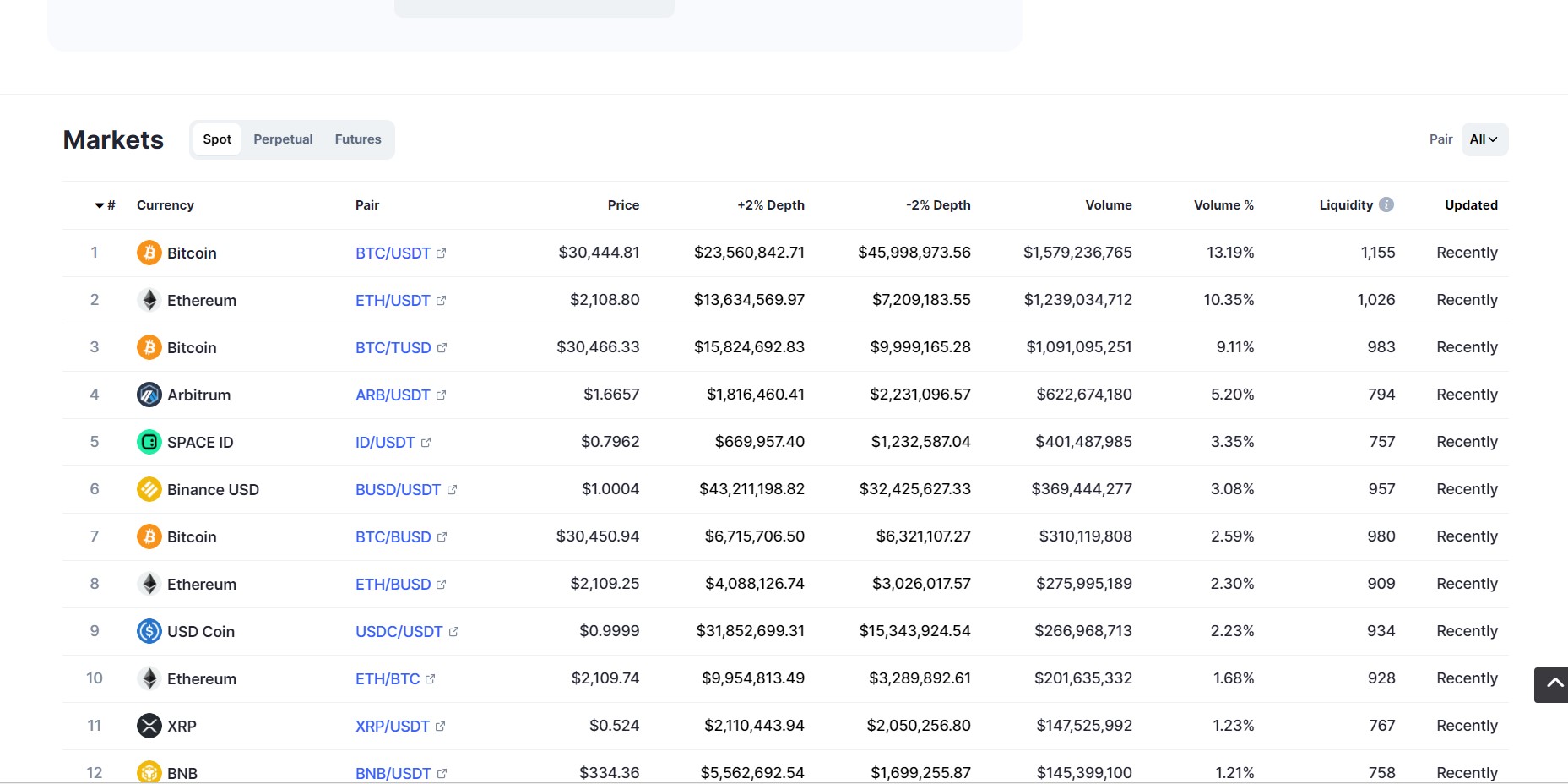The image size is (1568, 784).
Task: Click the external link icon next to ID/USDT
Action: 426,442
